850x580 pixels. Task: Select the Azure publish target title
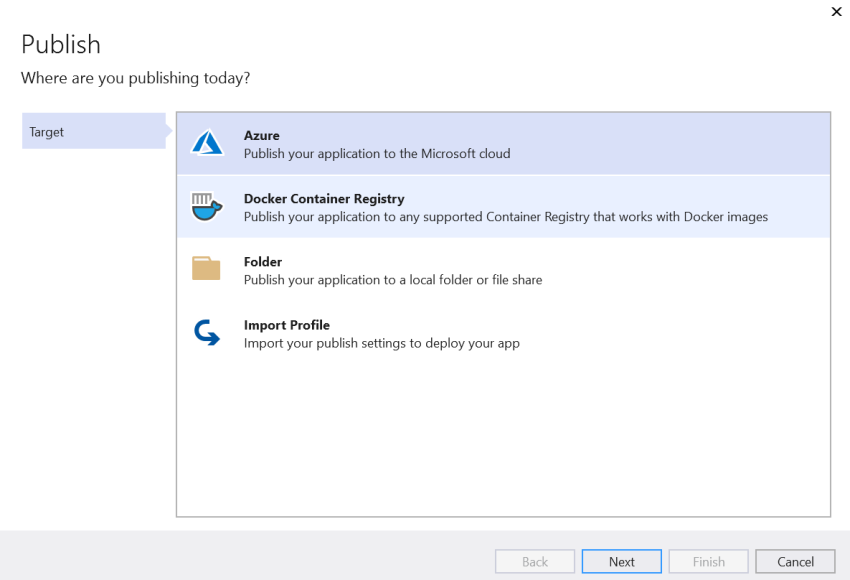coord(262,135)
